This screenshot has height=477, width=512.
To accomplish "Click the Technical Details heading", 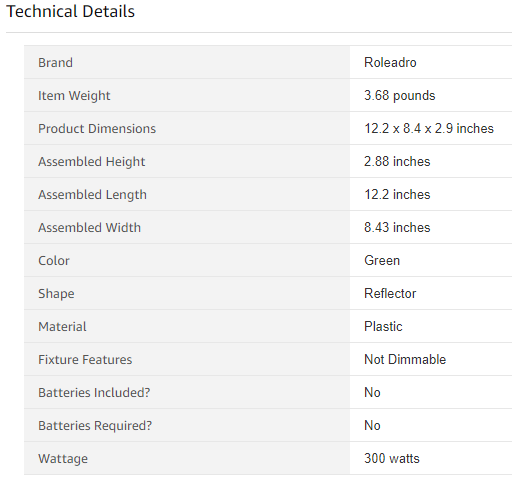I will (x=70, y=11).
